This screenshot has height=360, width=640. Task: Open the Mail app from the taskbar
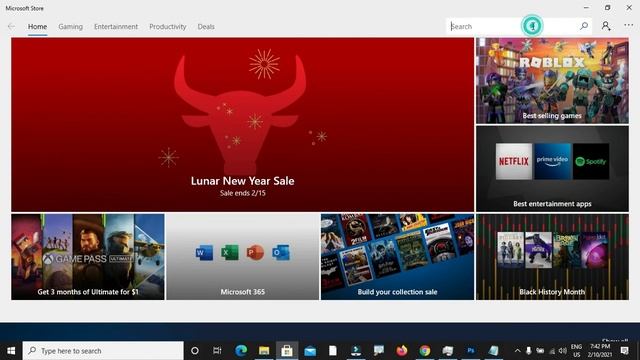[310, 351]
